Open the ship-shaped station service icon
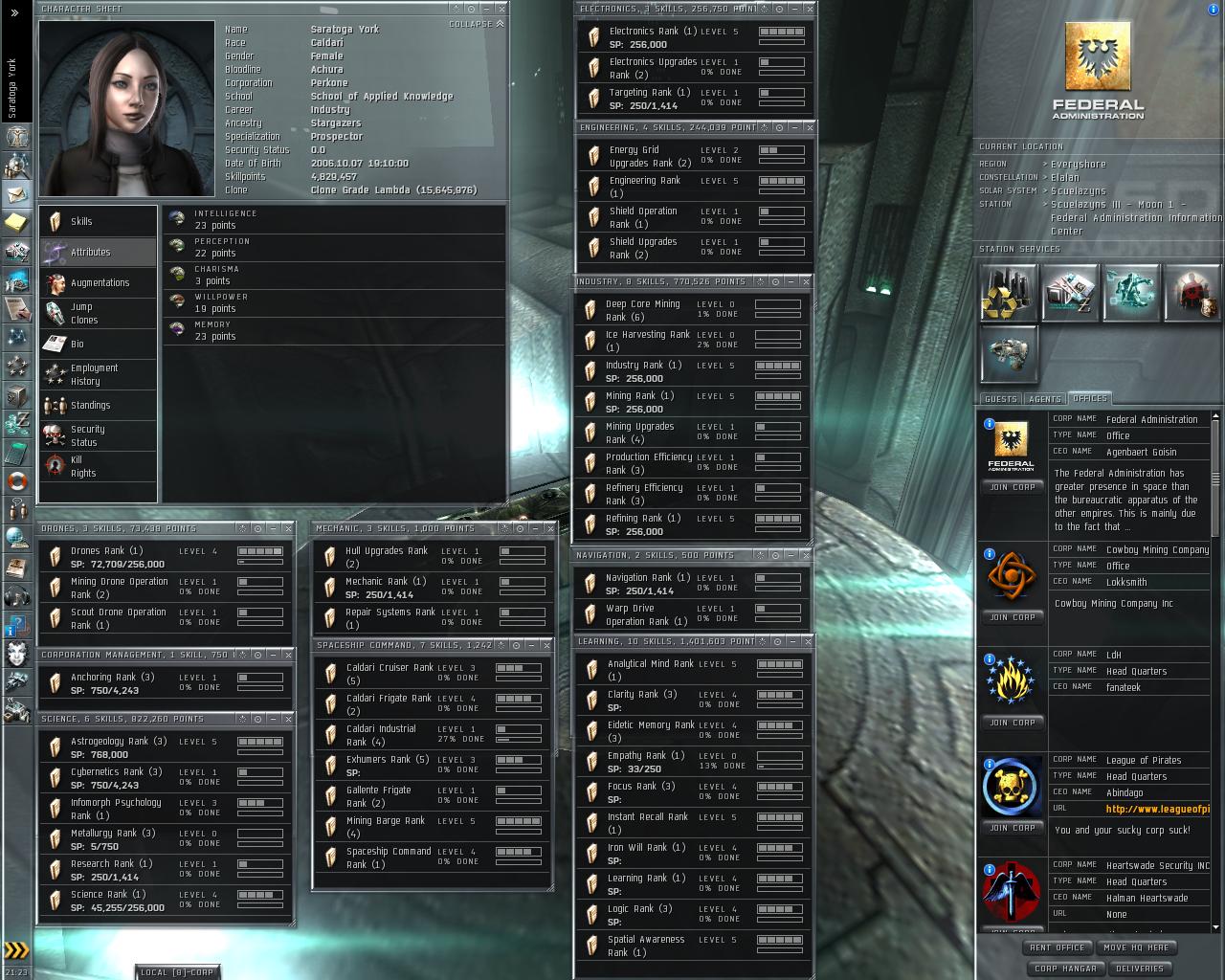The width and height of the screenshot is (1225, 980). point(1009,354)
